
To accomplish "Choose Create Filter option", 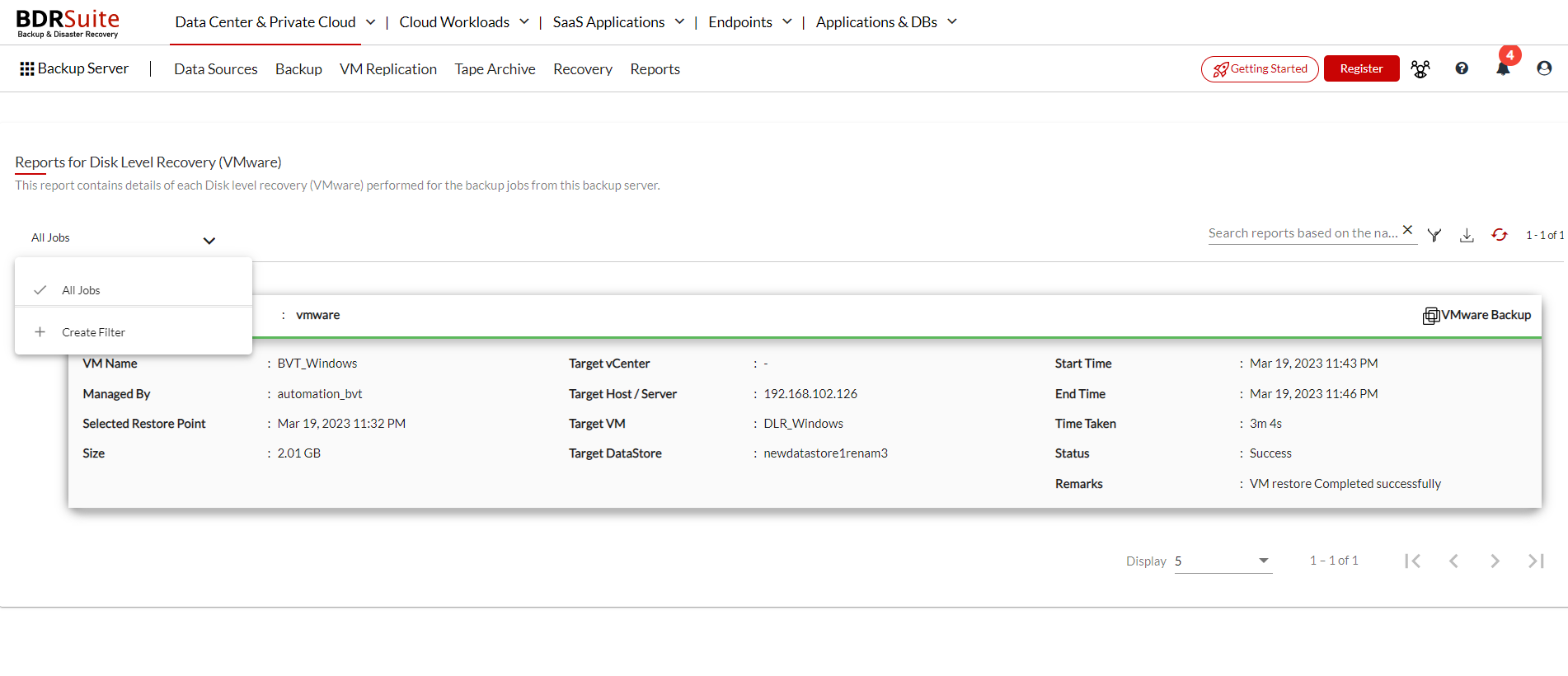I will 134,332.
